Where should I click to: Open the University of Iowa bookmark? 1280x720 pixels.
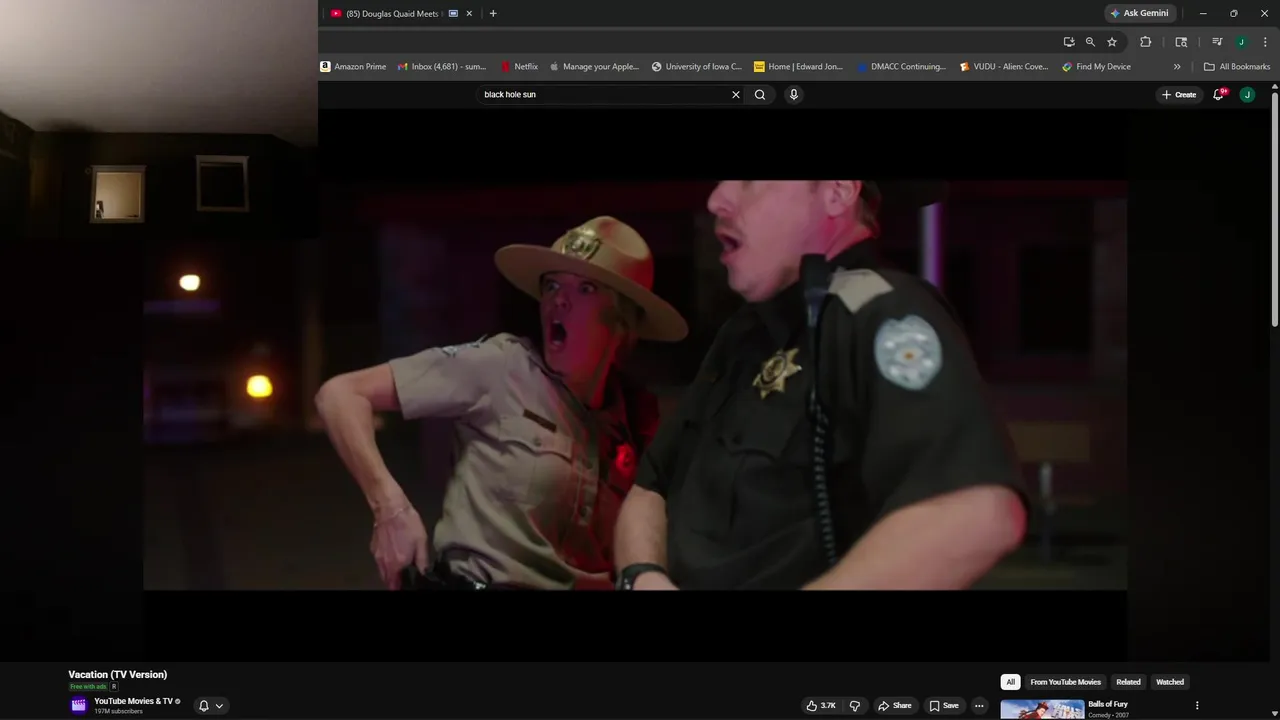tap(697, 67)
